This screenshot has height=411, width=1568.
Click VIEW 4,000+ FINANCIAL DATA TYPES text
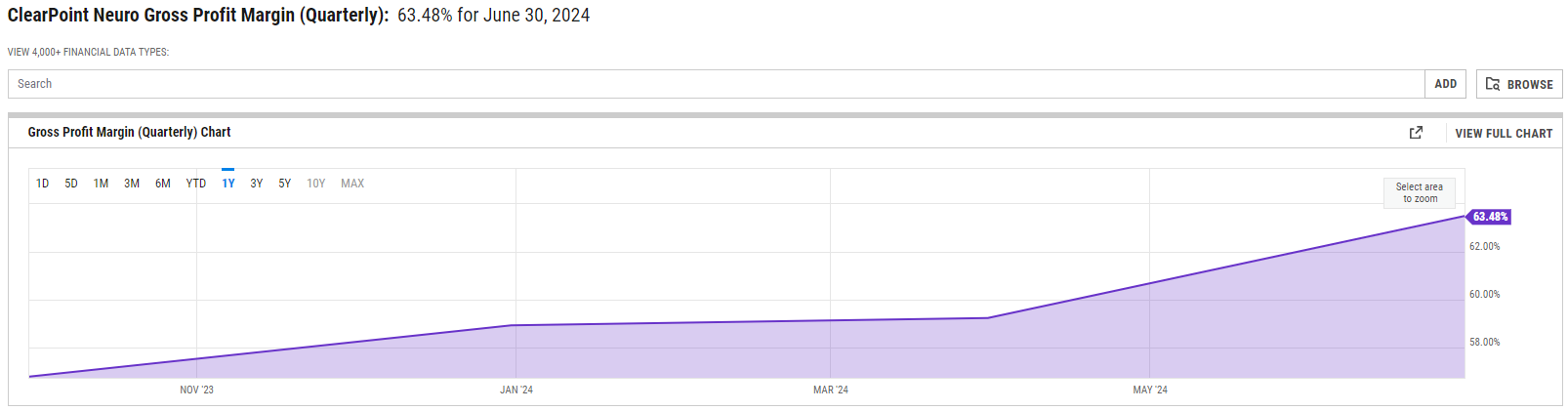(x=88, y=52)
